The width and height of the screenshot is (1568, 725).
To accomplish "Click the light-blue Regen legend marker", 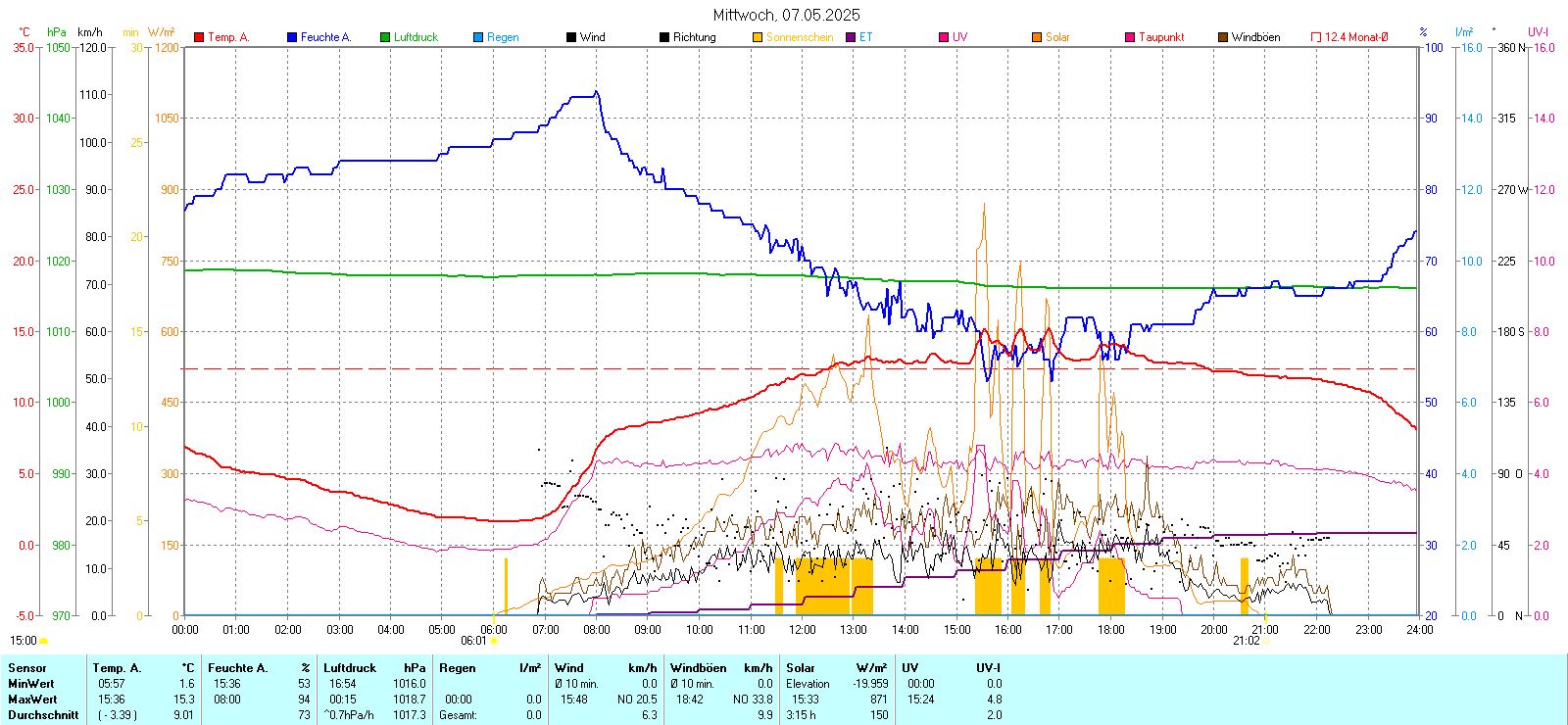I will [478, 37].
